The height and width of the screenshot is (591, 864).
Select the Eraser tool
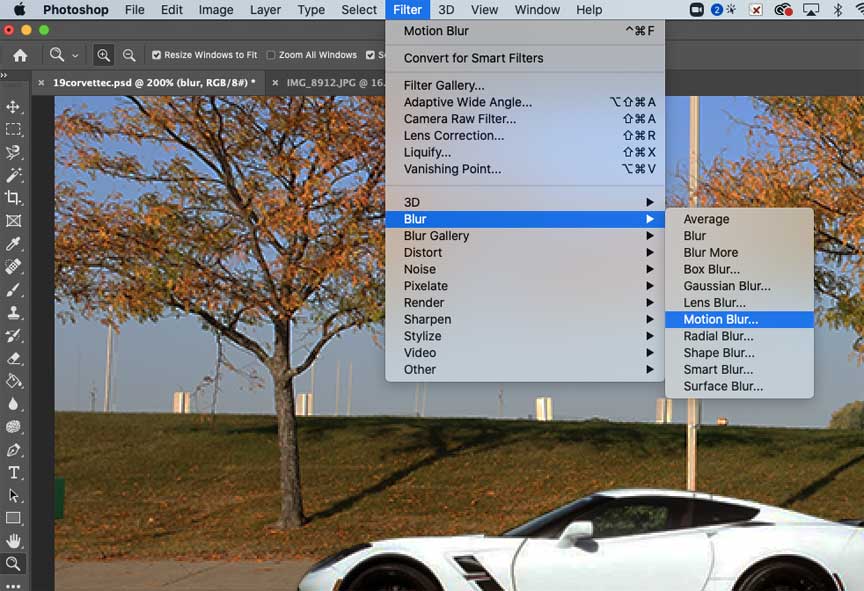(13, 359)
